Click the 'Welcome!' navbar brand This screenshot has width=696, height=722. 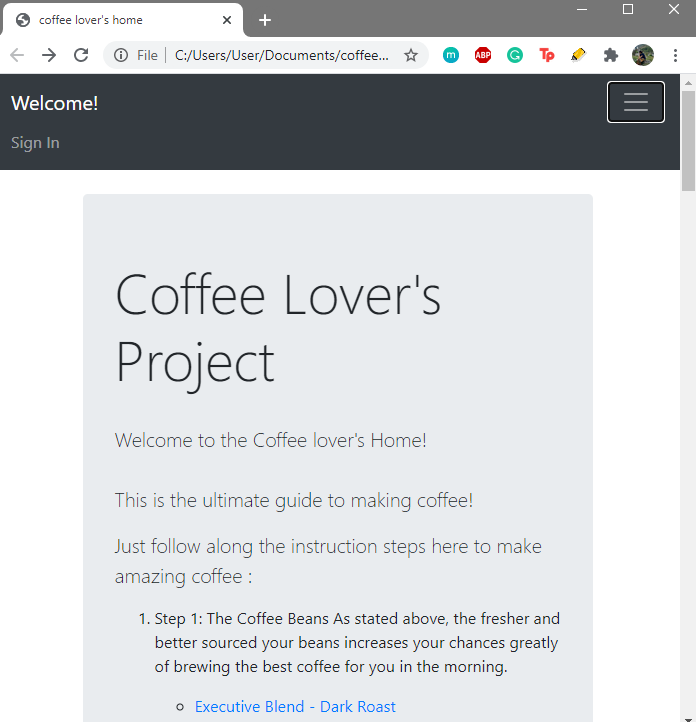click(x=54, y=103)
